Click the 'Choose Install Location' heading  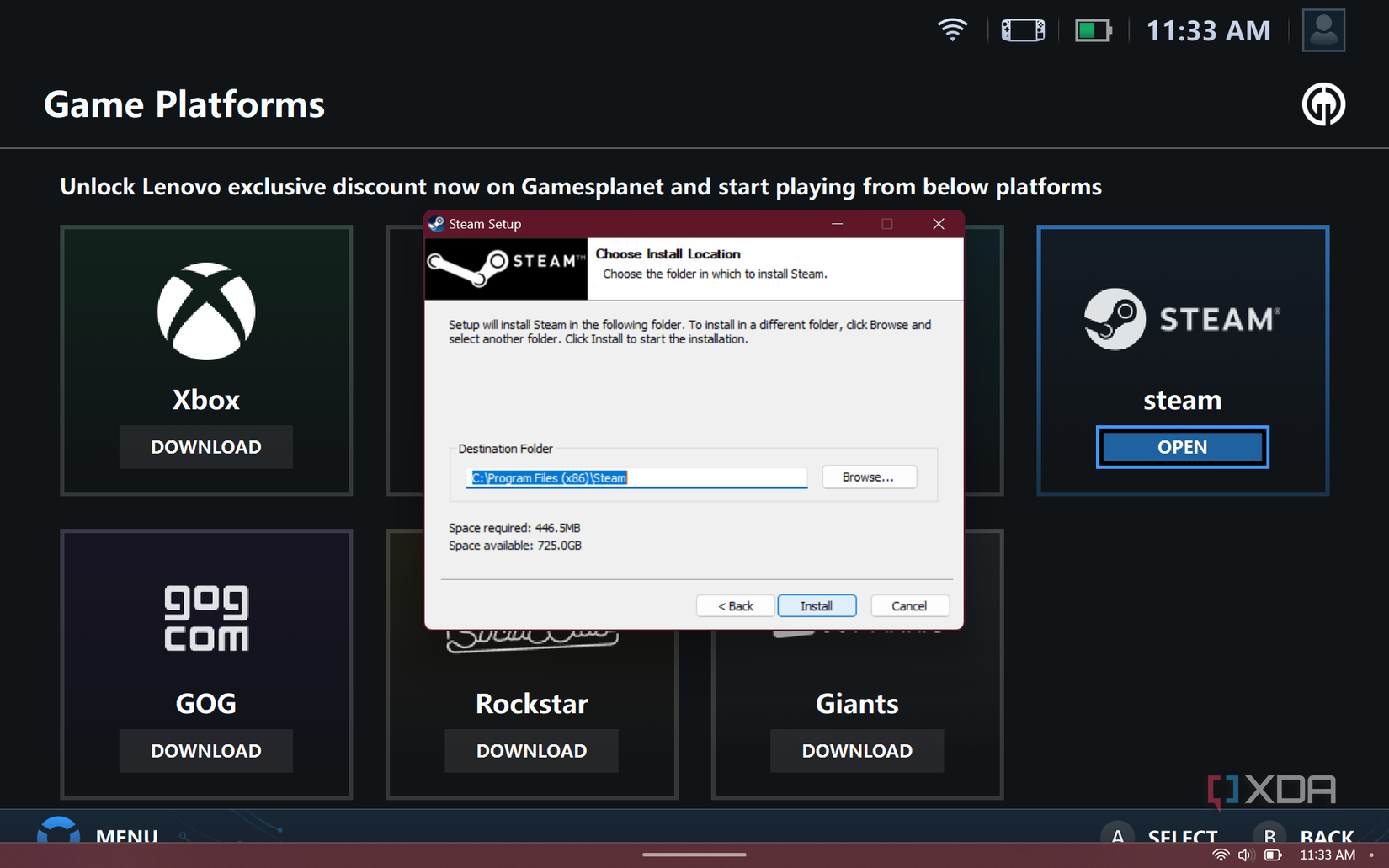(x=668, y=254)
